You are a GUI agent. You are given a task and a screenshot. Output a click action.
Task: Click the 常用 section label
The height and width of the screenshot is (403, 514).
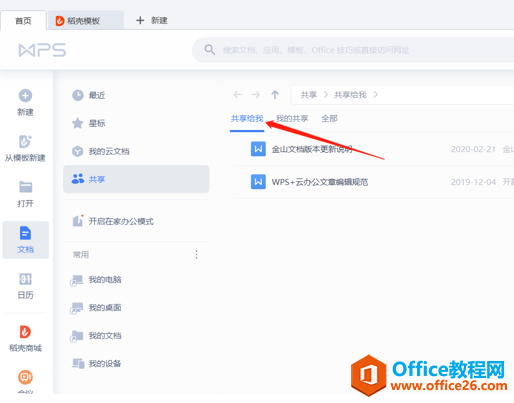81,255
